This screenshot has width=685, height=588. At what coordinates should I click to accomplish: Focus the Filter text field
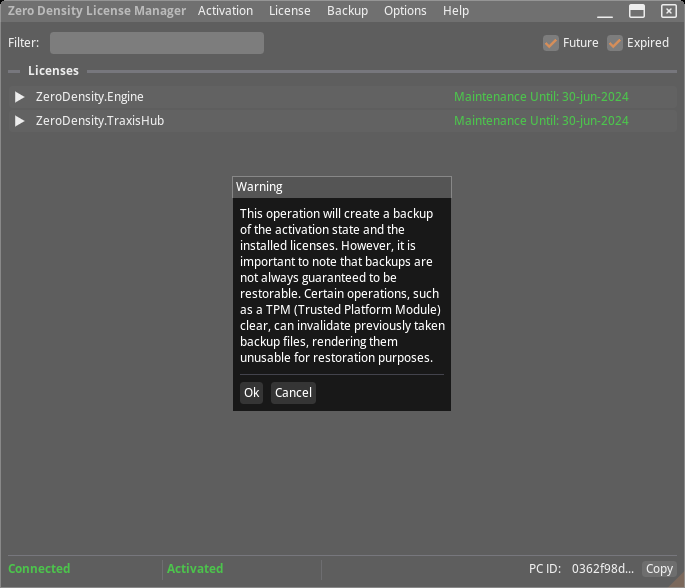tap(157, 43)
